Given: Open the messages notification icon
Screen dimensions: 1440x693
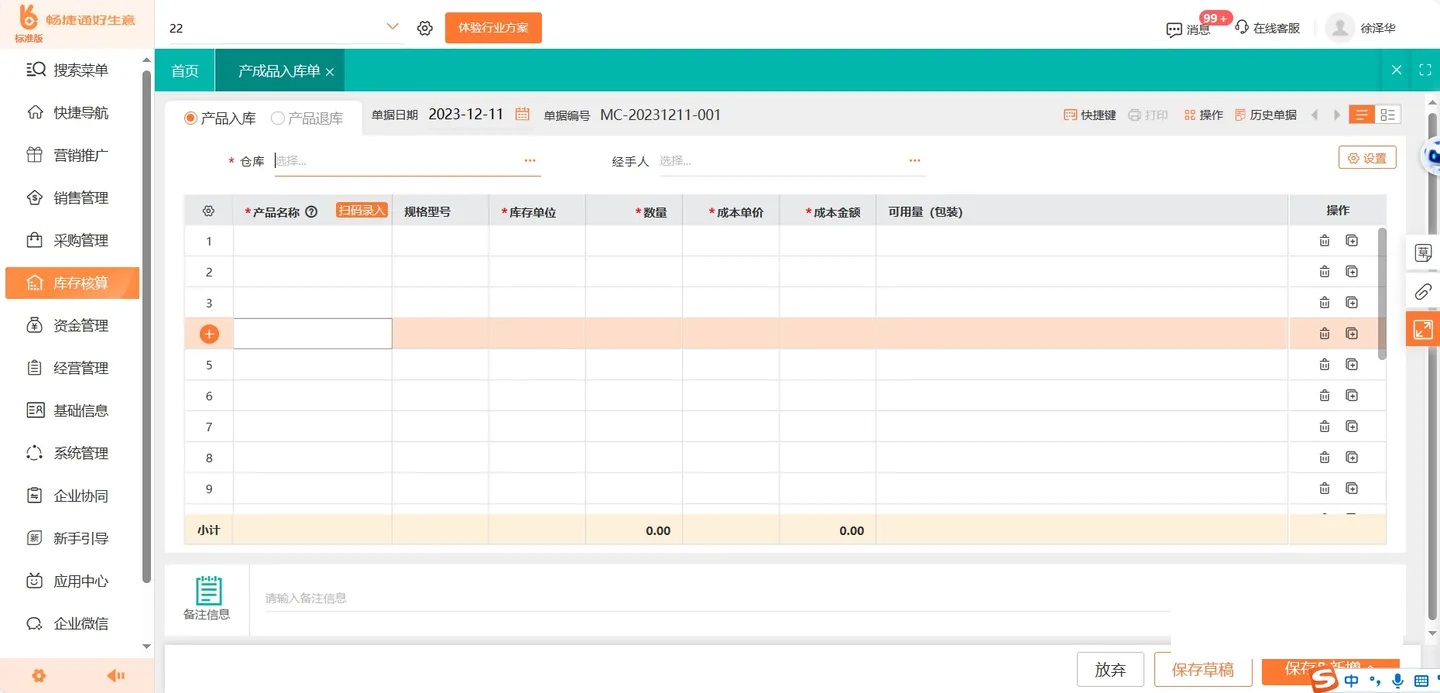Looking at the screenshot, I should click(x=1174, y=29).
